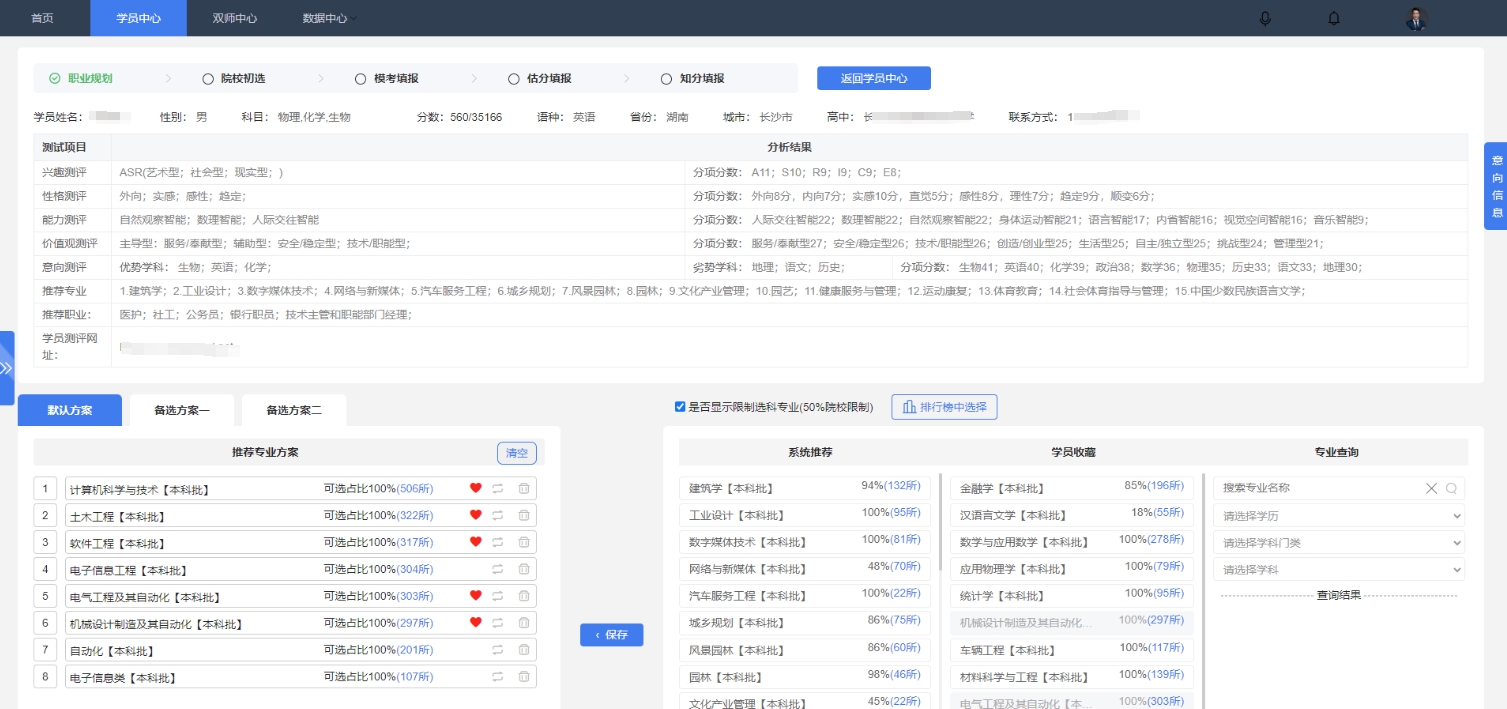
Task: Select the 知分填报 step radio circle
Action: tap(665, 78)
